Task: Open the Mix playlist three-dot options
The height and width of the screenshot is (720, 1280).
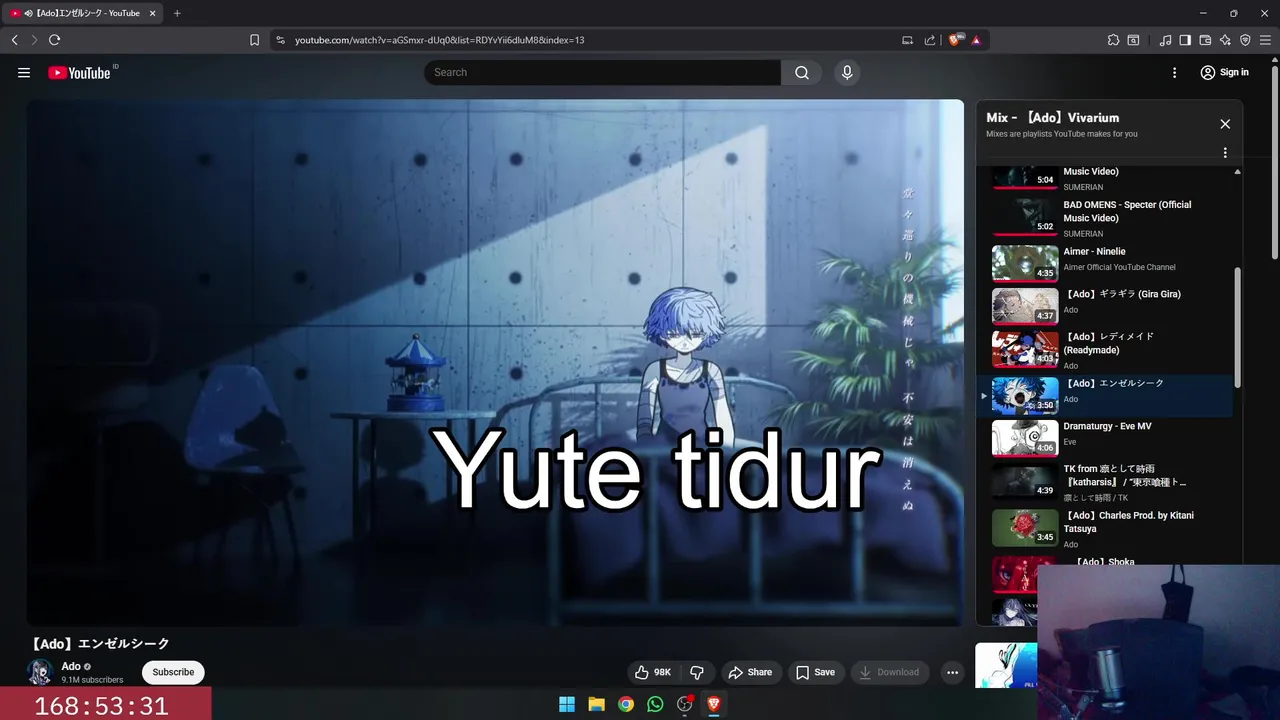Action: pos(1225,153)
